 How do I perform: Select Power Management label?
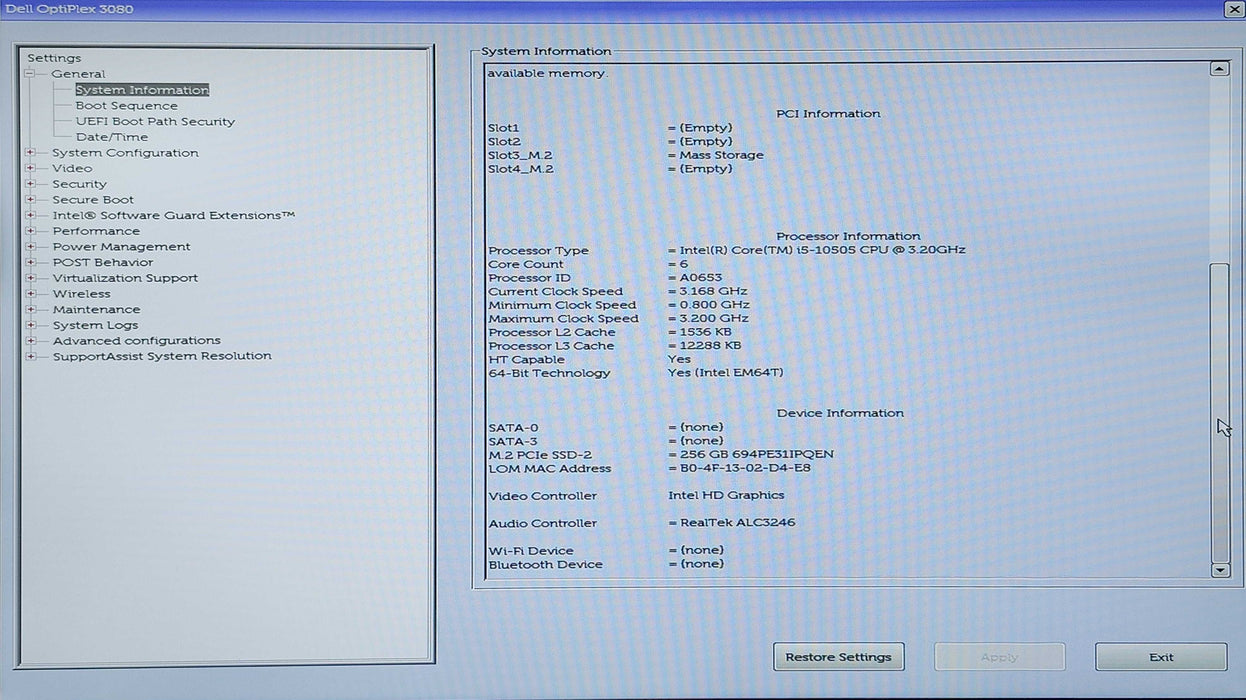[x=121, y=247]
